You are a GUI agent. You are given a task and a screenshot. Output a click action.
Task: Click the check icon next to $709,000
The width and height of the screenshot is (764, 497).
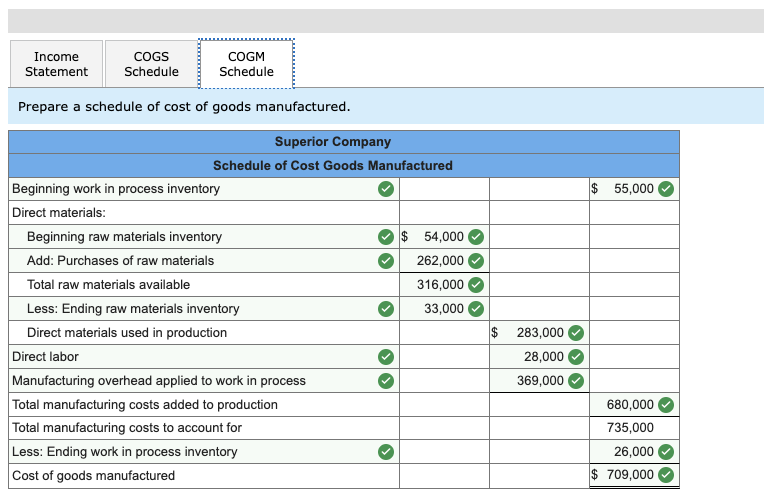(x=666, y=475)
